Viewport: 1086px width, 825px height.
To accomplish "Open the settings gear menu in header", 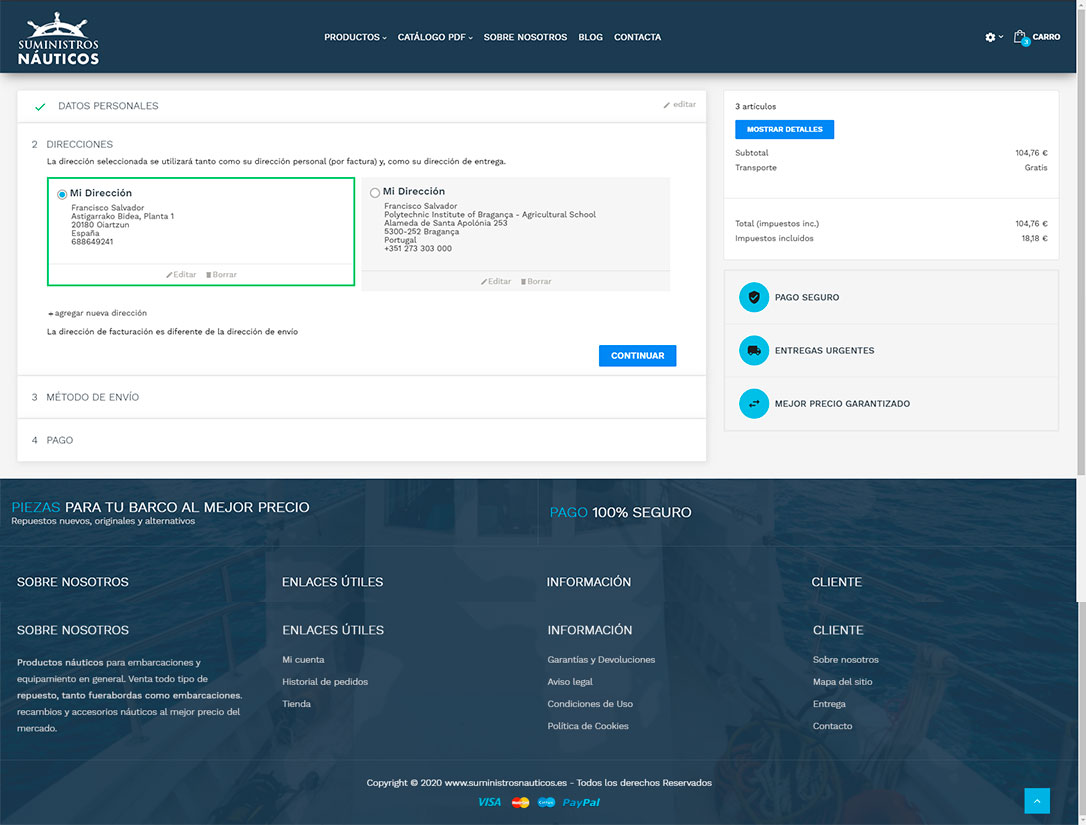I will pos(990,37).
